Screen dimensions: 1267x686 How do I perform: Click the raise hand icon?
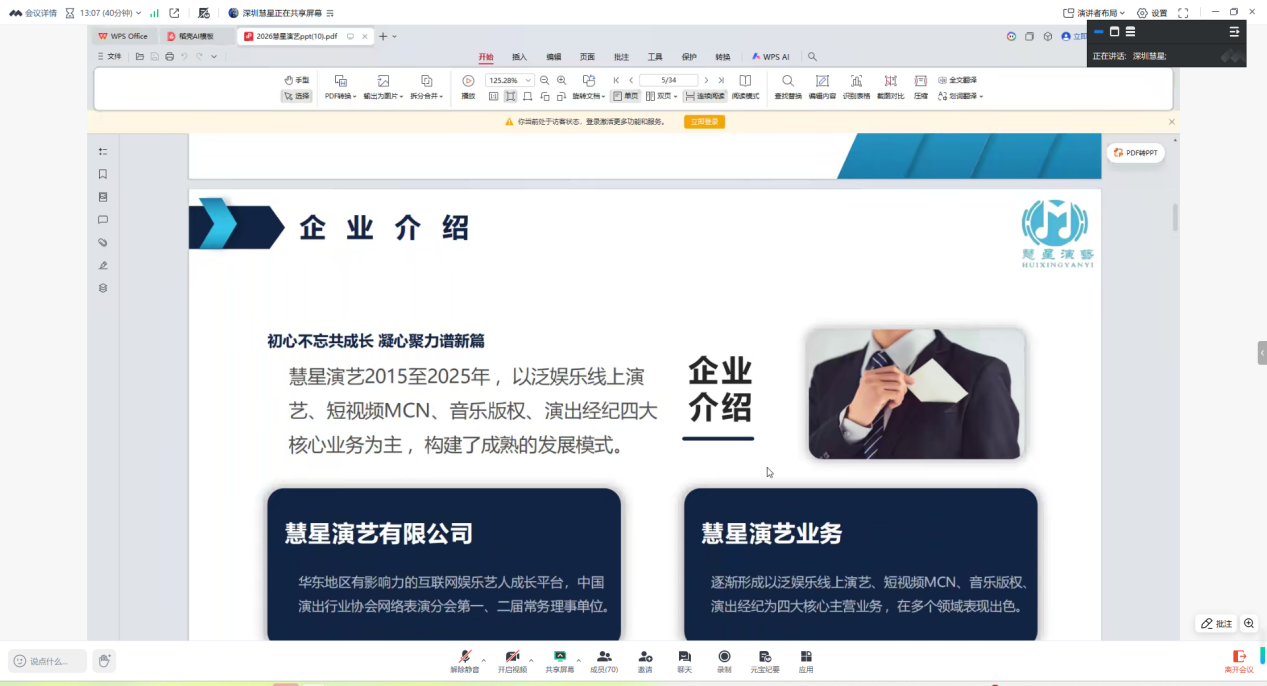[104, 661]
